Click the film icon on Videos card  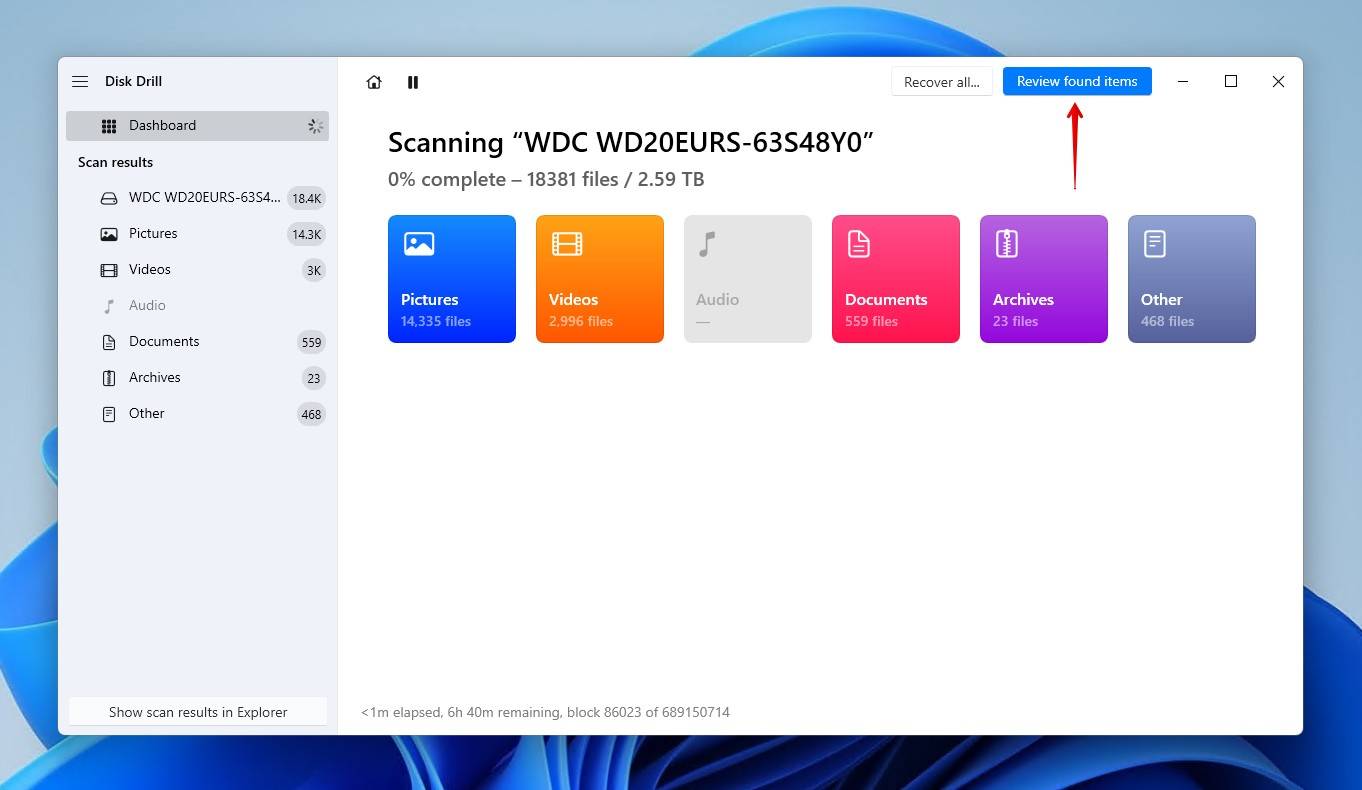(x=567, y=244)
